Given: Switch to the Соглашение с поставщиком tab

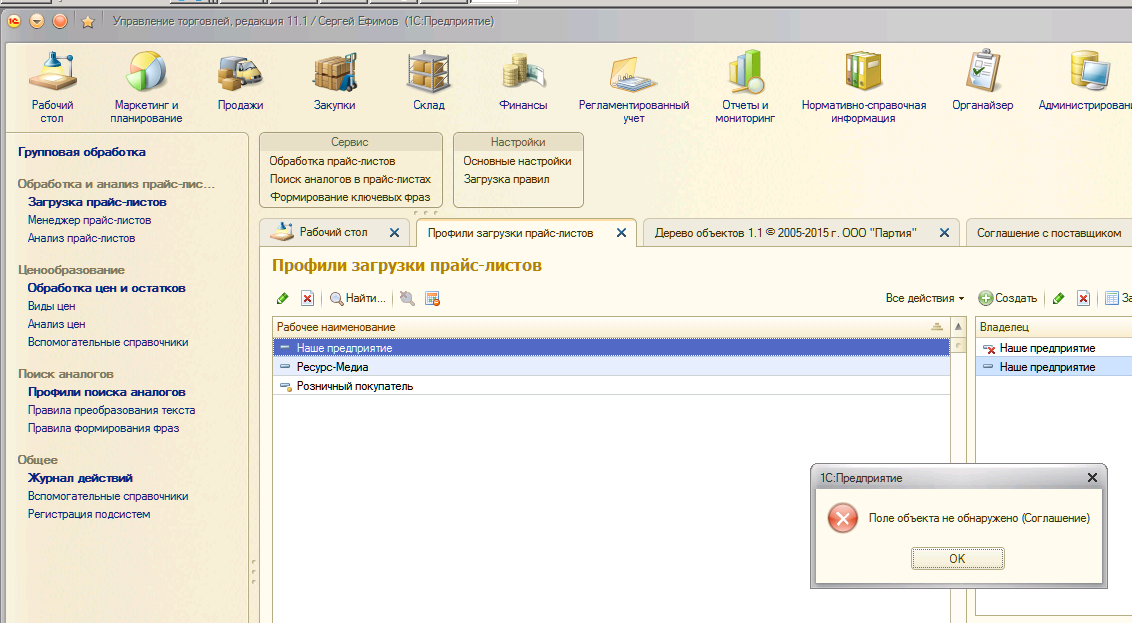Looking at the screenshot, I should click(1048, 233).
